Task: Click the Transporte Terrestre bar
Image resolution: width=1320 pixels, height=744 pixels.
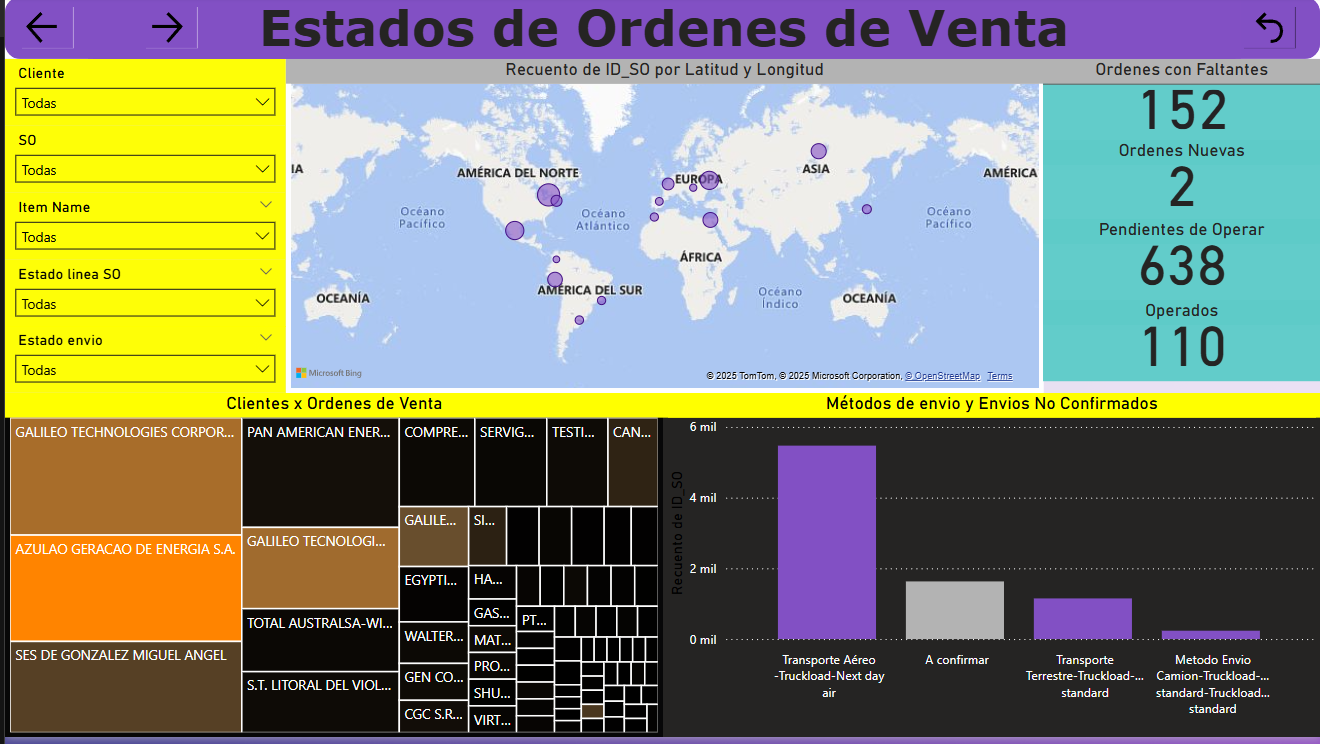Action: click(x=1083, y=619)
